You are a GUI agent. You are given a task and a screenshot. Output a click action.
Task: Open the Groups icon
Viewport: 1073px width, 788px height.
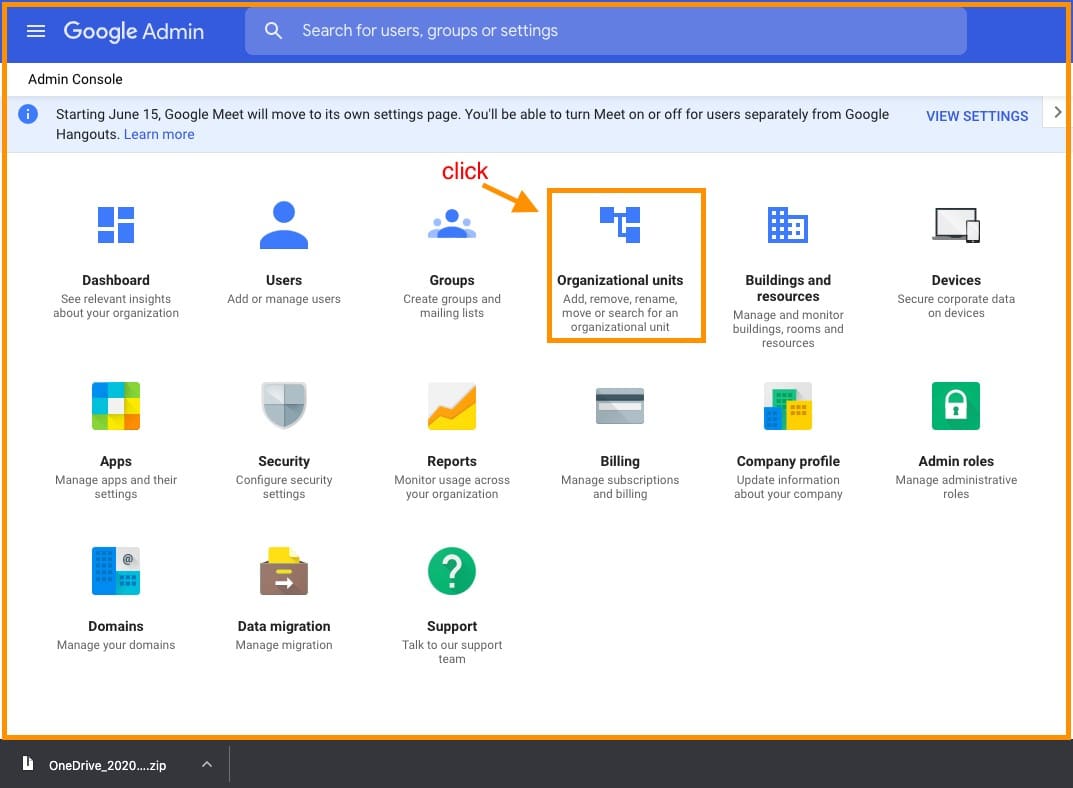[452, 225]
